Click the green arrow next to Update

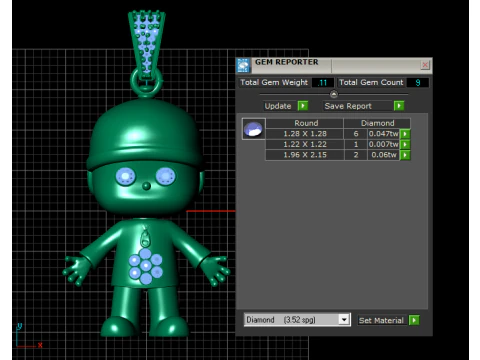point(303,106)
